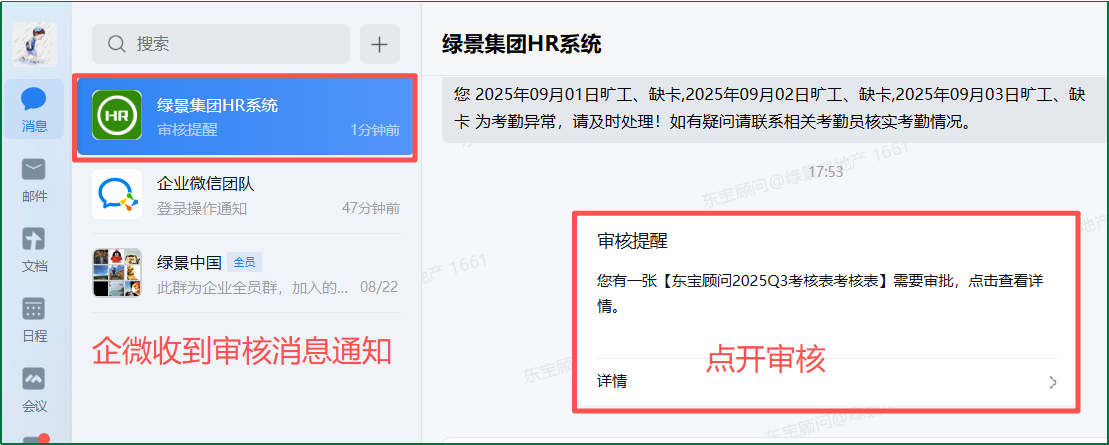The width and height of the screenshot is (1109, 445).
Task: Open the 会议 meetings section
Action: pos(35,388)
